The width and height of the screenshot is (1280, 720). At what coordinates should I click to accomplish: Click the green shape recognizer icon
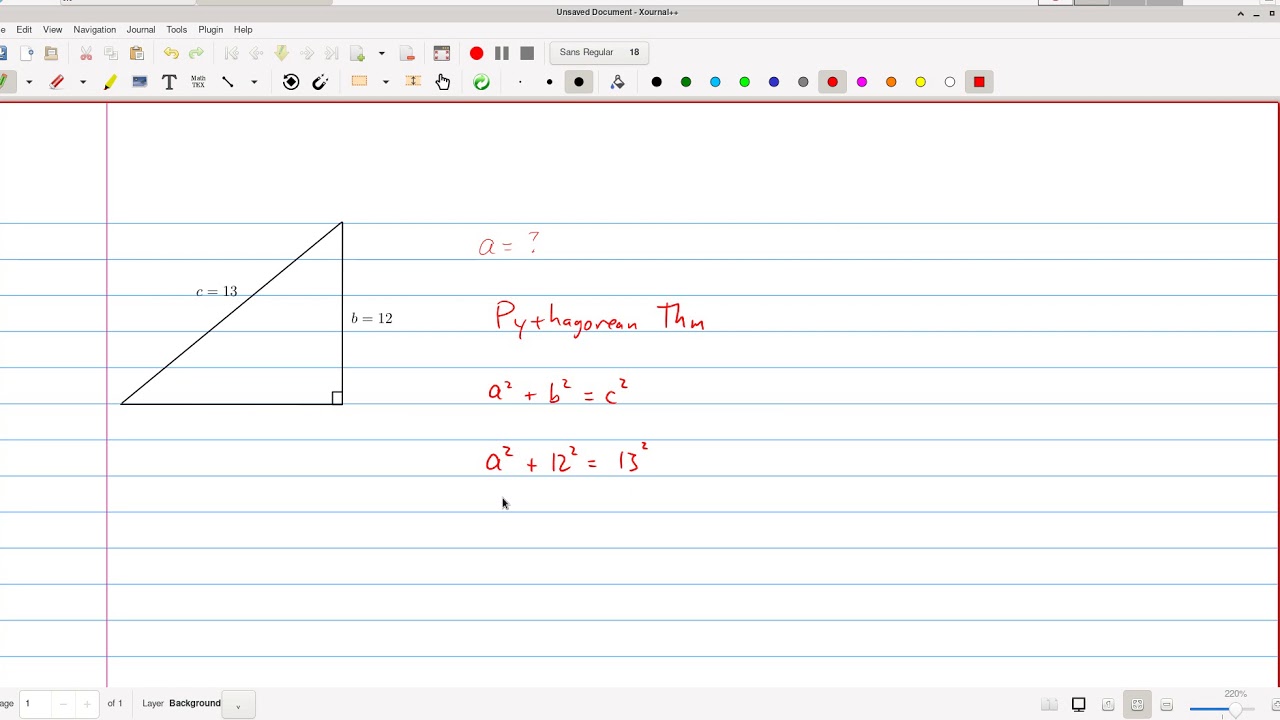pyautogui.click(x=482, y=82)
